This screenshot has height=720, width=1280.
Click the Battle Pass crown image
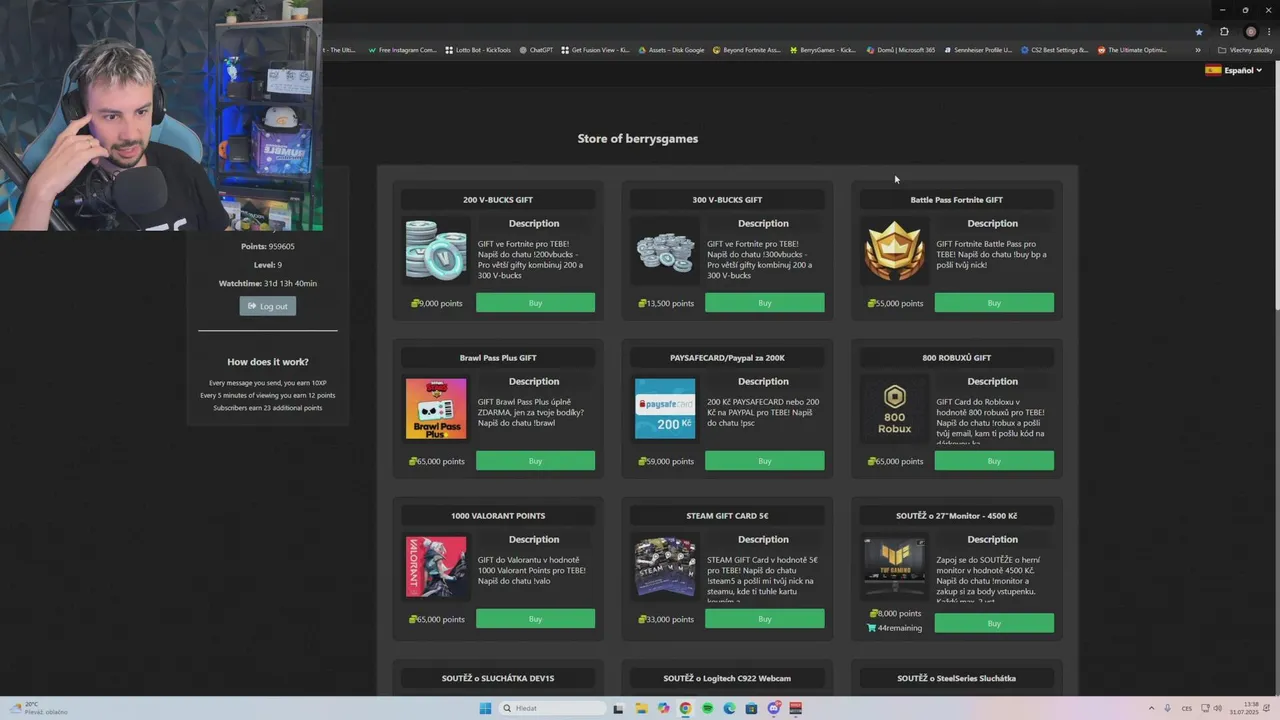895,250
